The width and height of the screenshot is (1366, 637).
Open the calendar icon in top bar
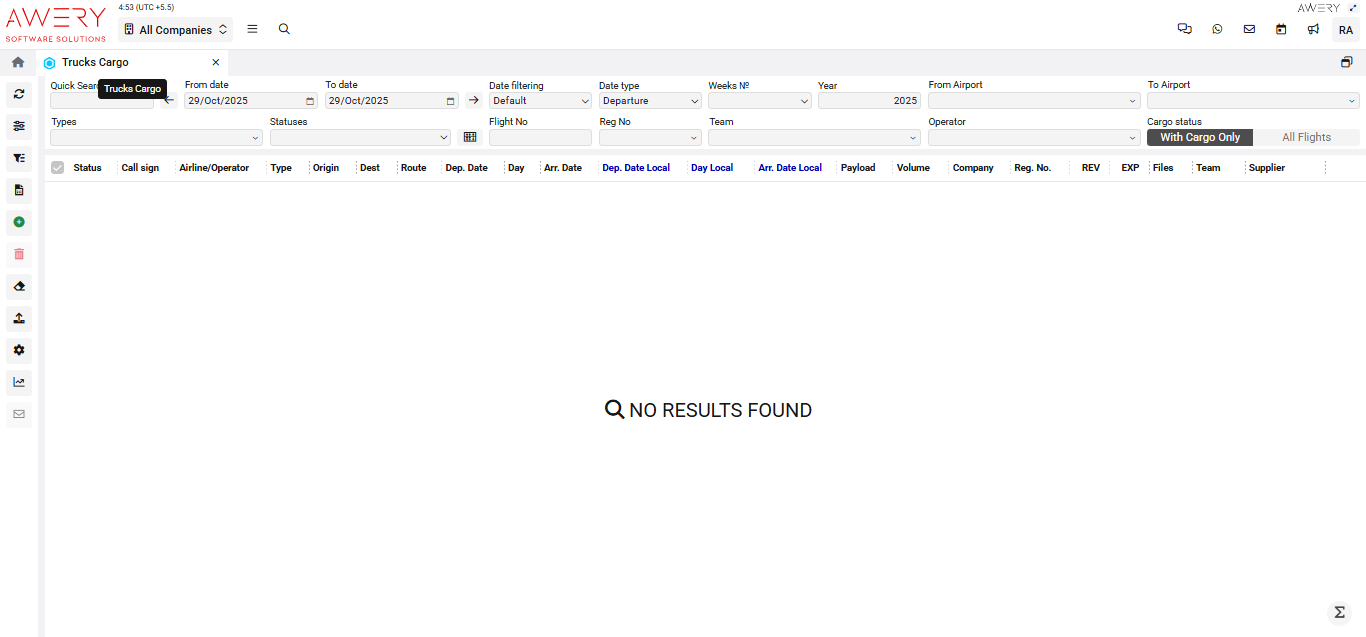[1281, 29]
